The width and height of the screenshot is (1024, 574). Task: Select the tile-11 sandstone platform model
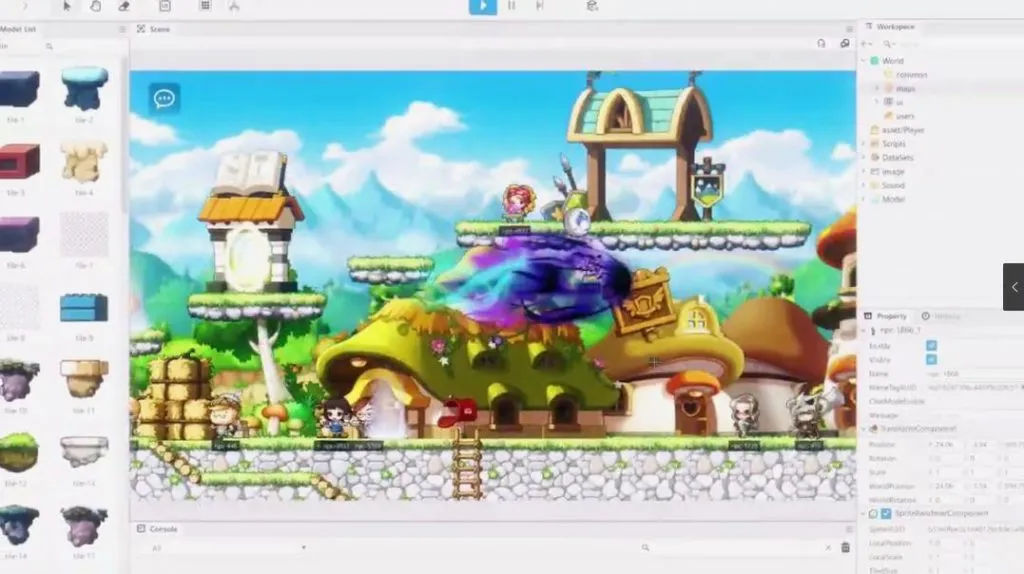click(84, 377)
